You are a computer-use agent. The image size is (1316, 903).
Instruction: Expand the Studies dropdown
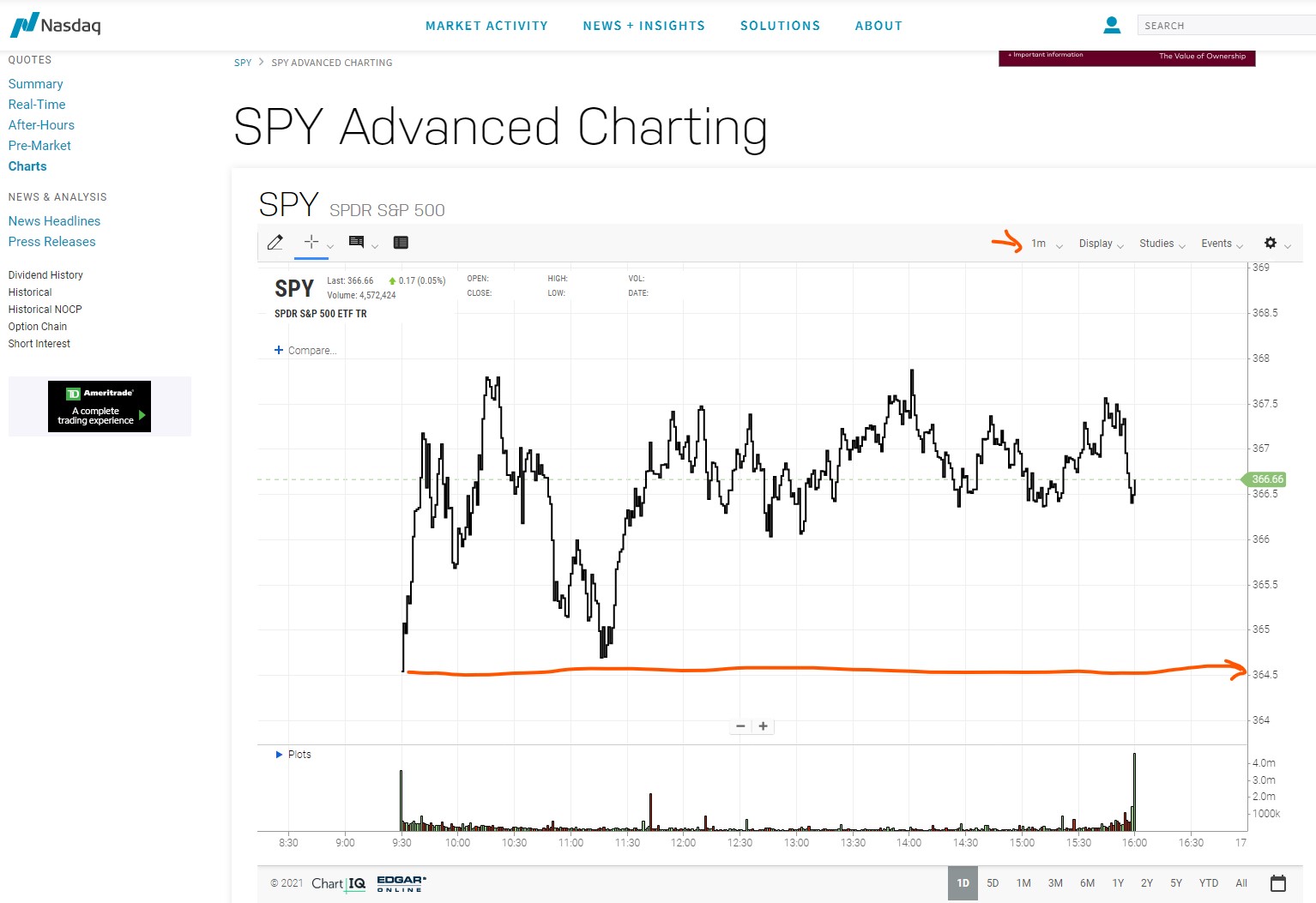pos(1162,244)
